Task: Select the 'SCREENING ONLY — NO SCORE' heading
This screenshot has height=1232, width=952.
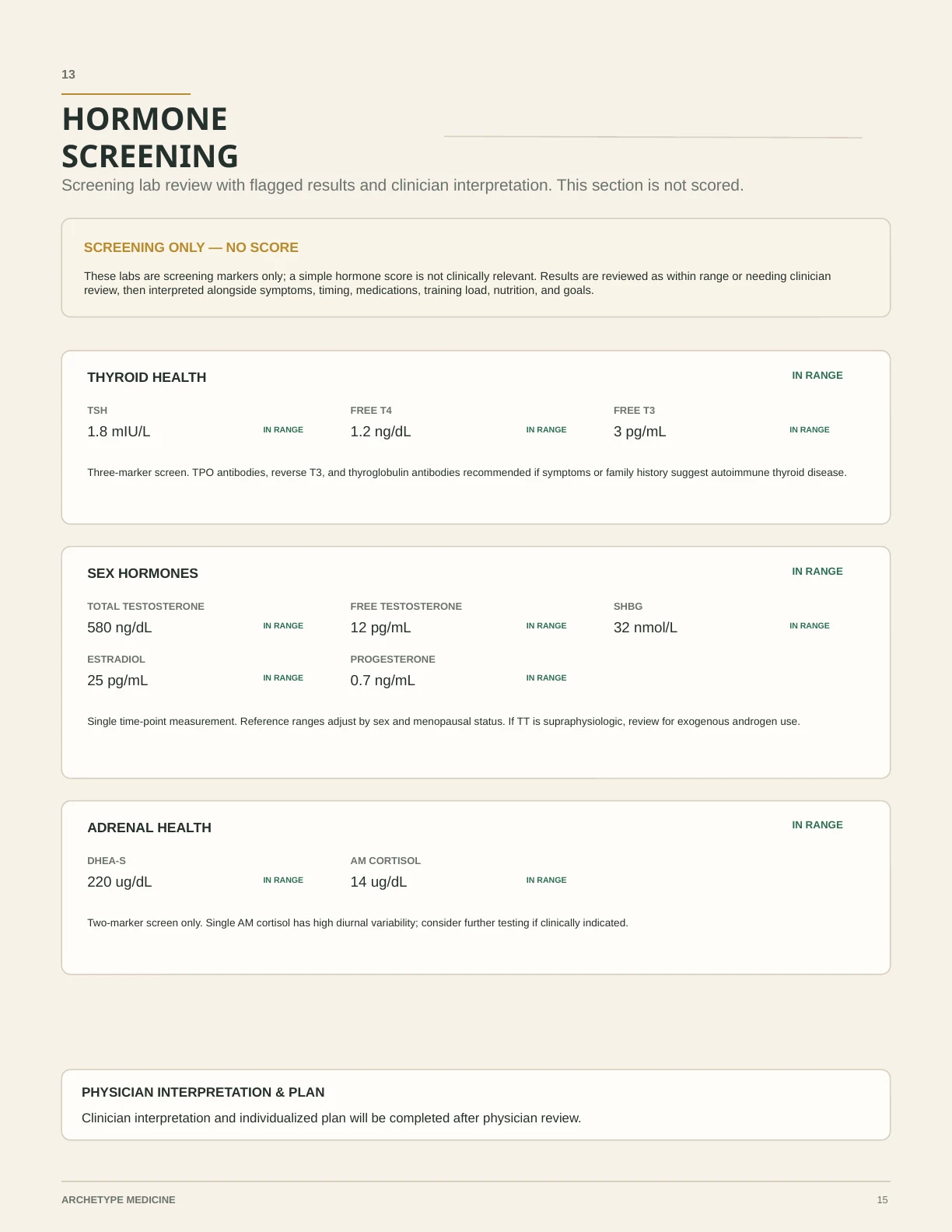Action: coord(191,247)
